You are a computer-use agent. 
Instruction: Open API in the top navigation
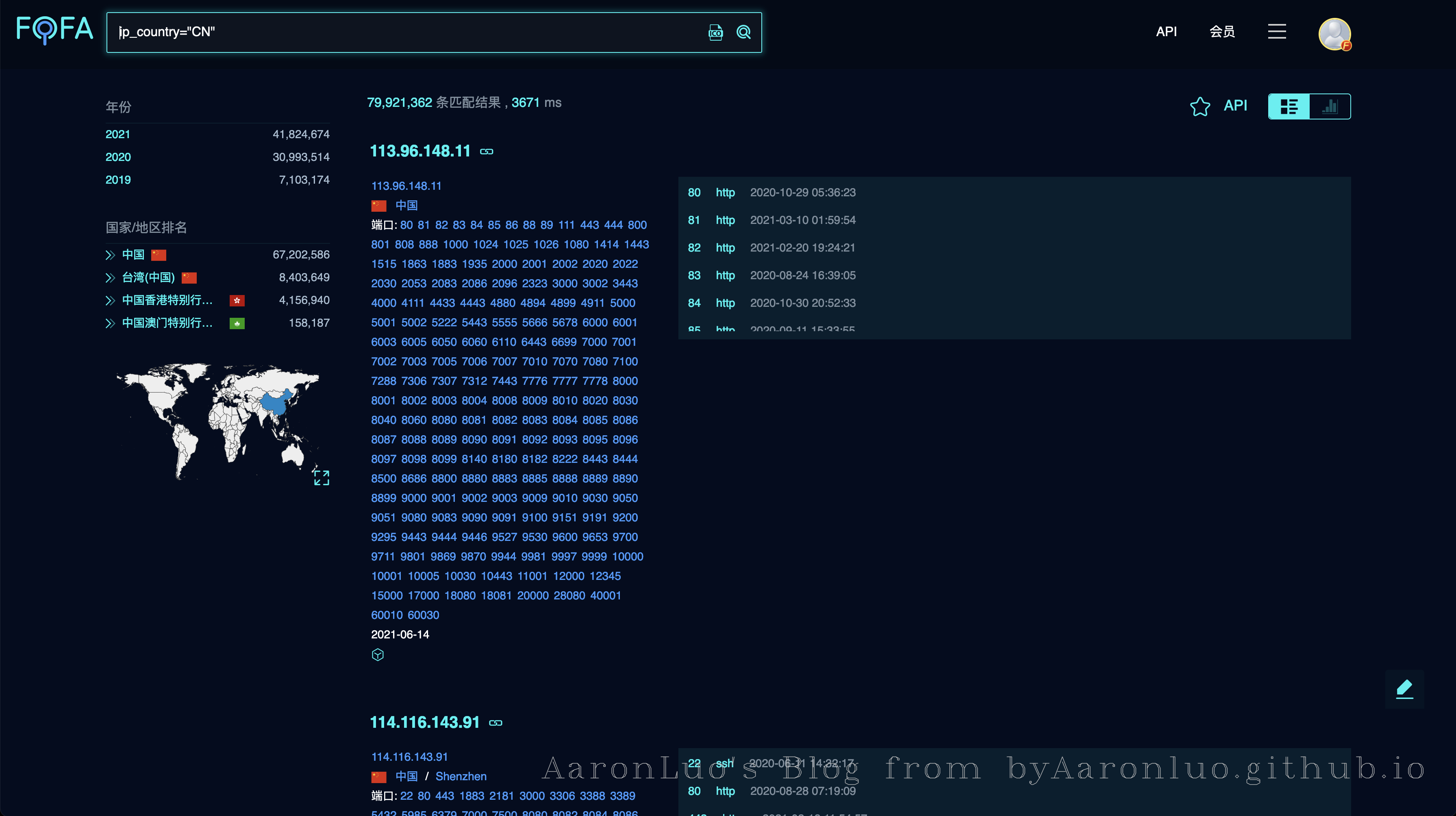[1166, 32]
